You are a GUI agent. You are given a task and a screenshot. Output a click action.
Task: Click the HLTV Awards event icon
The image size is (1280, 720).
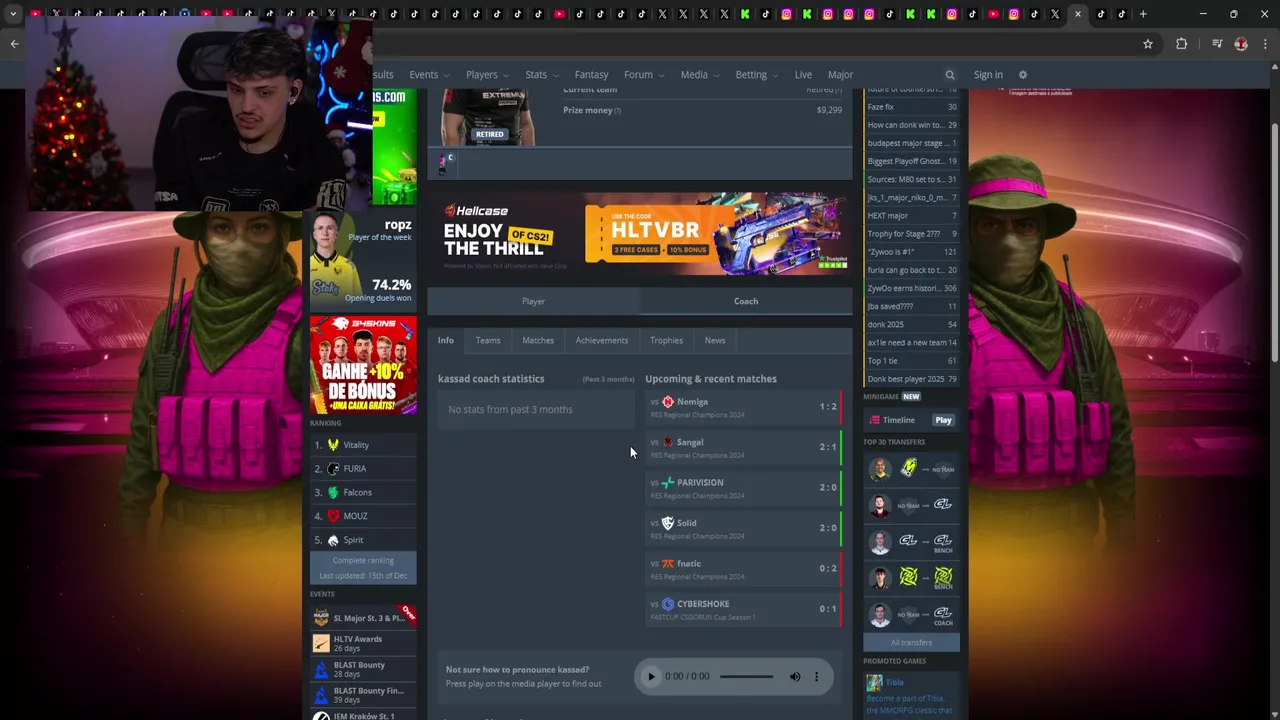pyautogui.click(x=321, y=643)
